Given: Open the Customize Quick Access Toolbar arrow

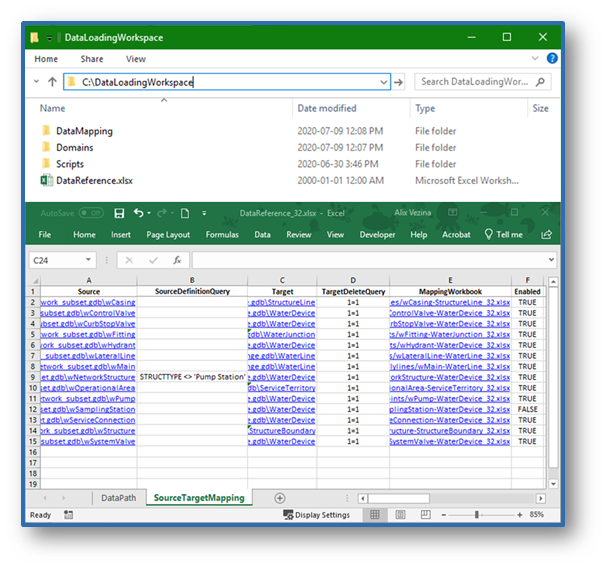Looking at the screenshot, I should click(204, 213).
